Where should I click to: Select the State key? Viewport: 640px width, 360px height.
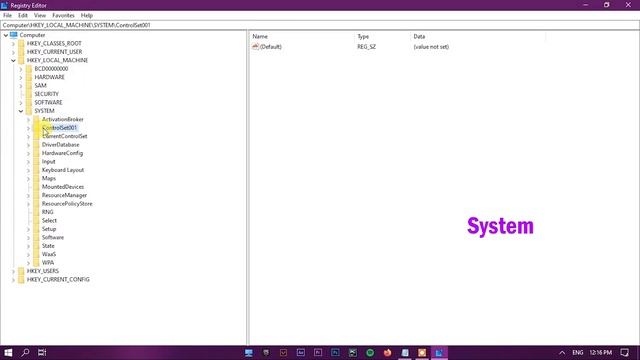(x=48, y=246)
